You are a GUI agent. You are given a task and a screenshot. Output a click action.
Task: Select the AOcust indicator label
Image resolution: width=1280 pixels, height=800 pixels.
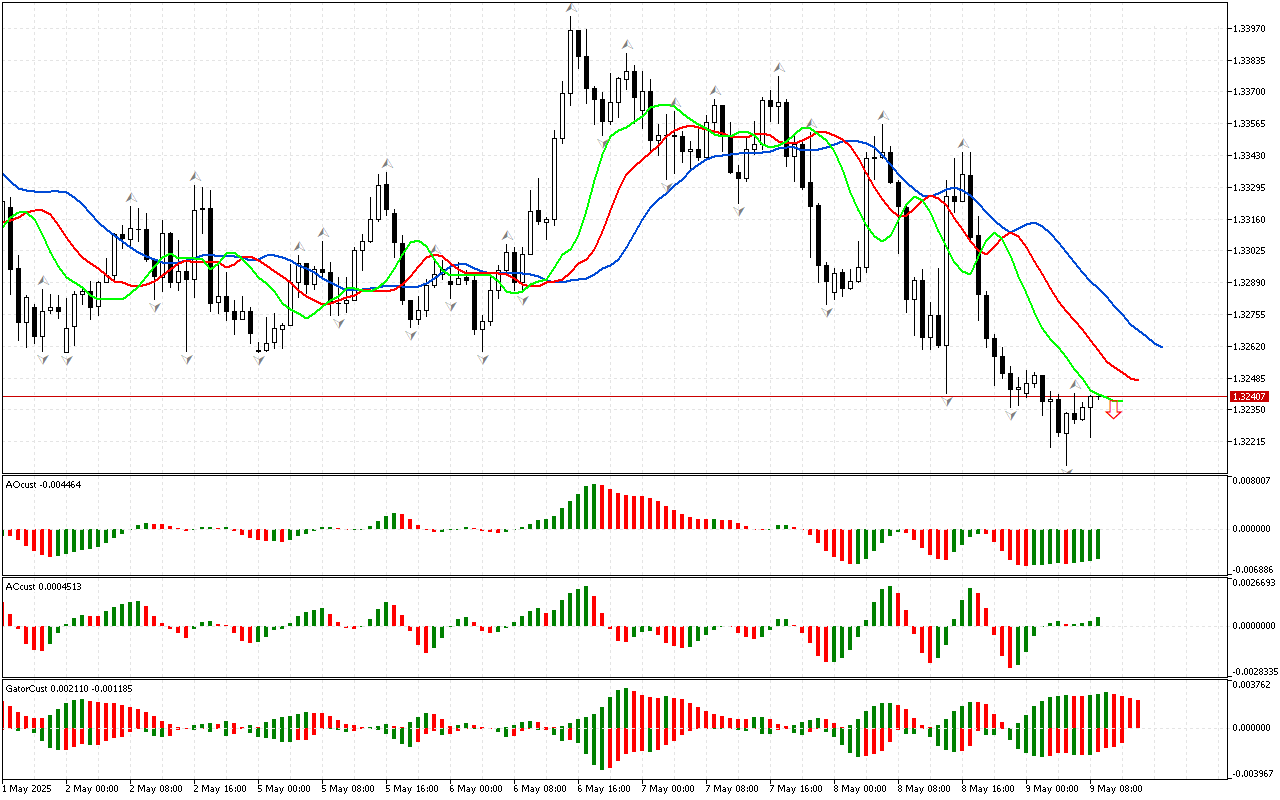tap(43, 485)
